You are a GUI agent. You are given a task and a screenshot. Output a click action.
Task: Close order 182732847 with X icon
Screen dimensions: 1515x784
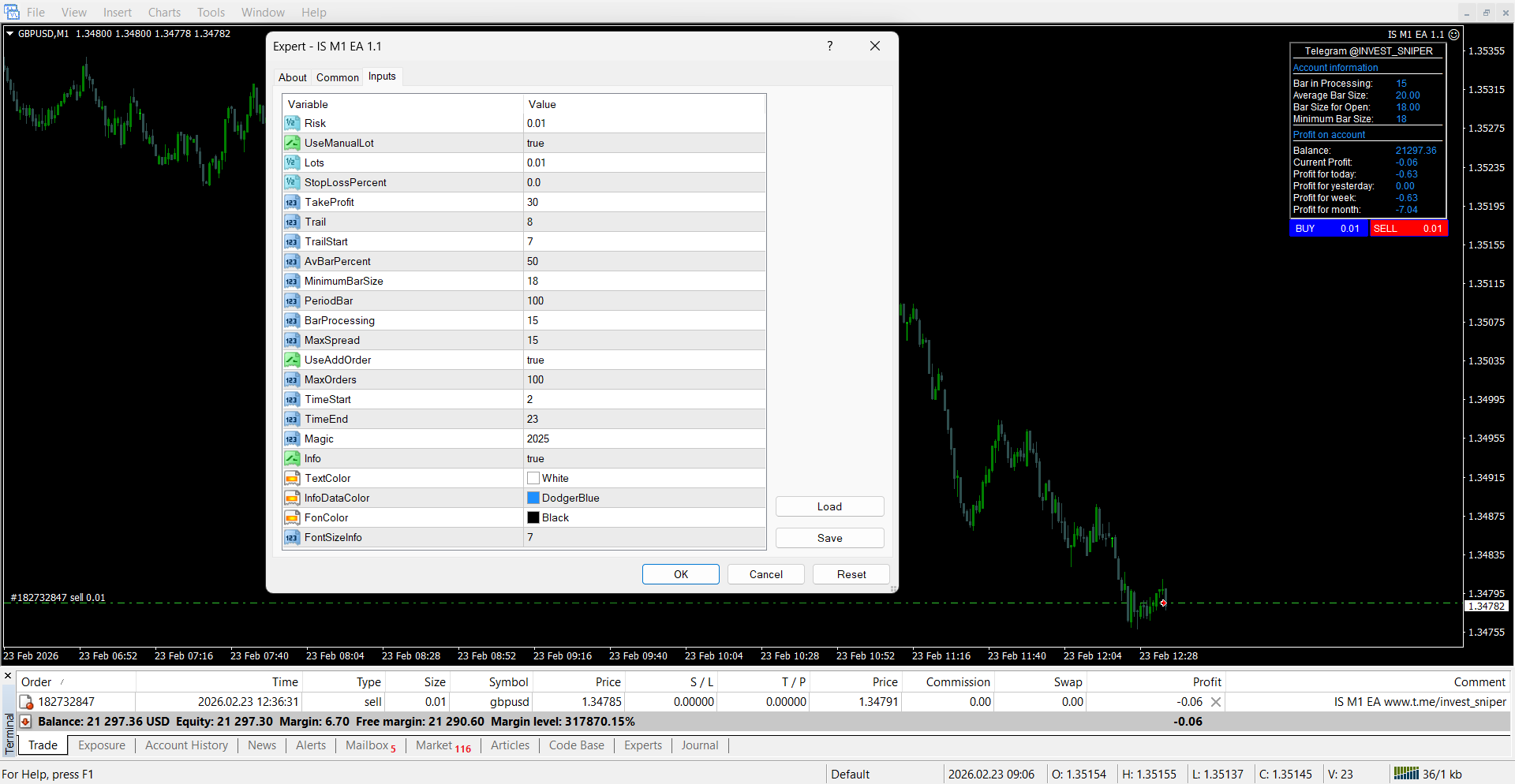coord(1216,702)
